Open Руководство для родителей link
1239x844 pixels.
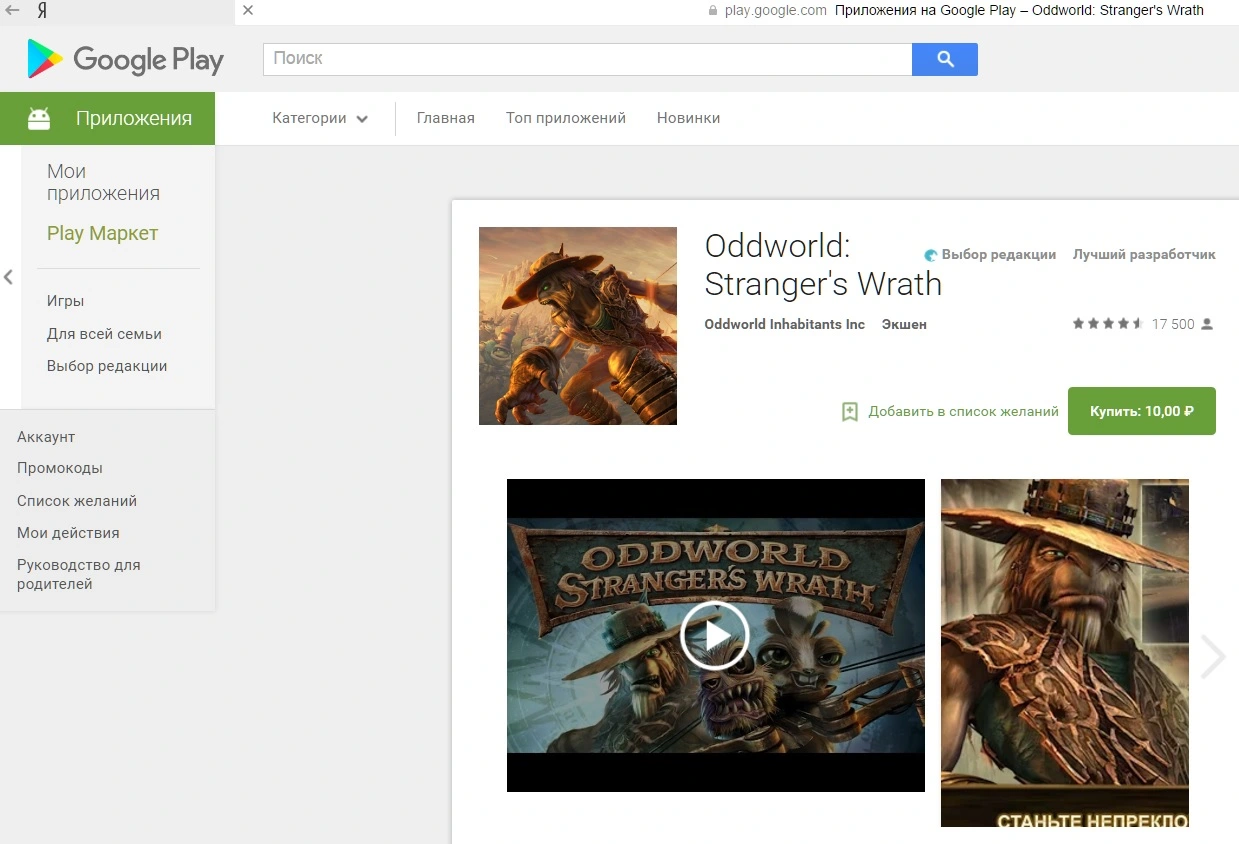pyautogui.click(x=79, y=574)
